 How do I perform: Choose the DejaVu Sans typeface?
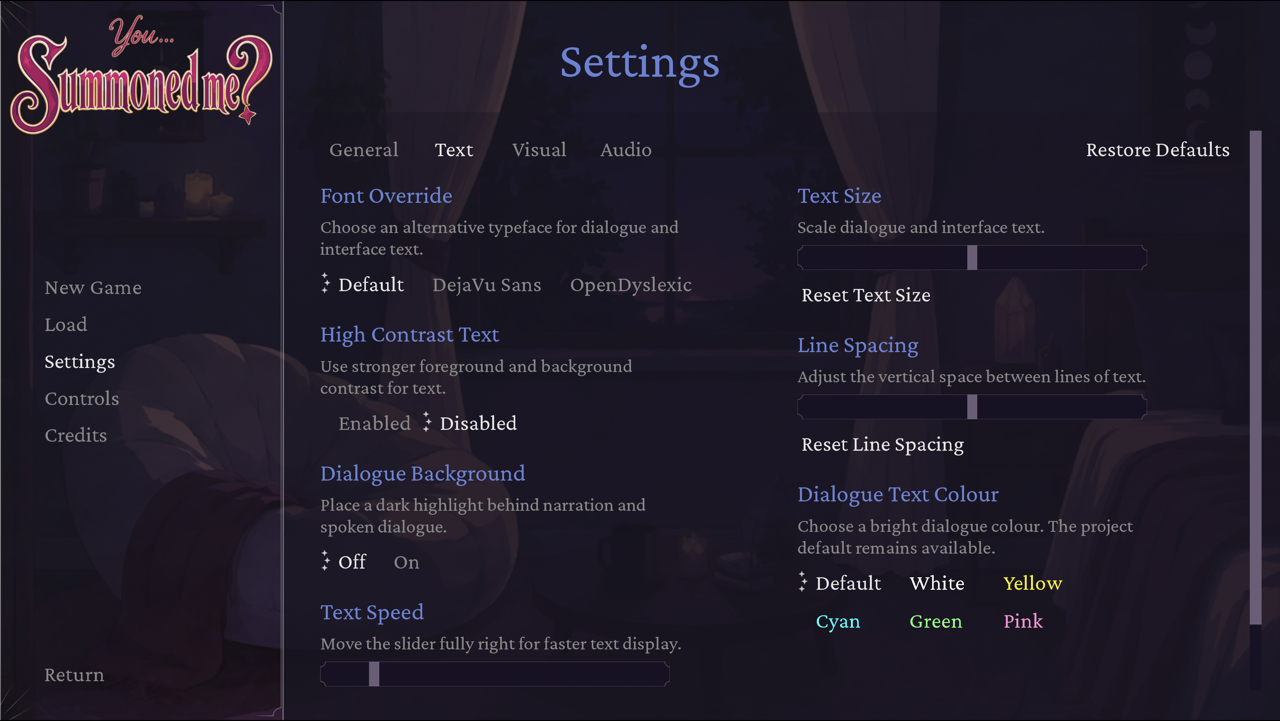[x=487, y=285]
